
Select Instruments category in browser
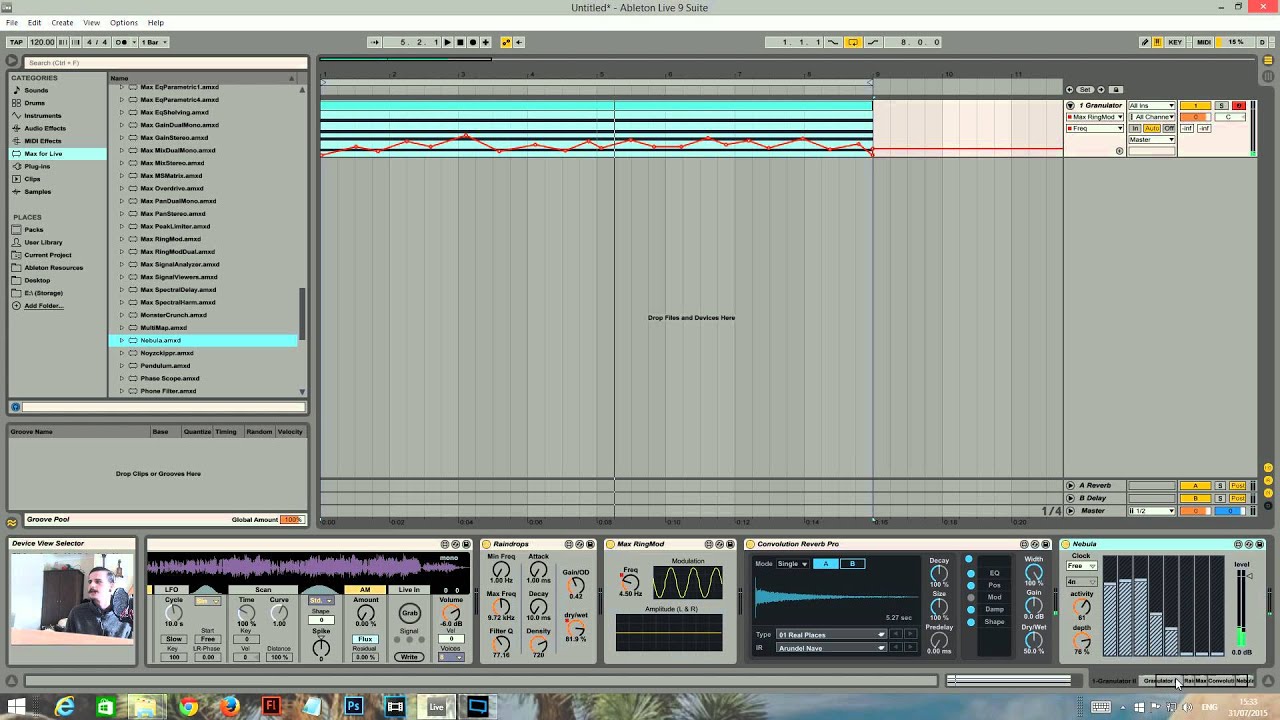pos(43,115)
